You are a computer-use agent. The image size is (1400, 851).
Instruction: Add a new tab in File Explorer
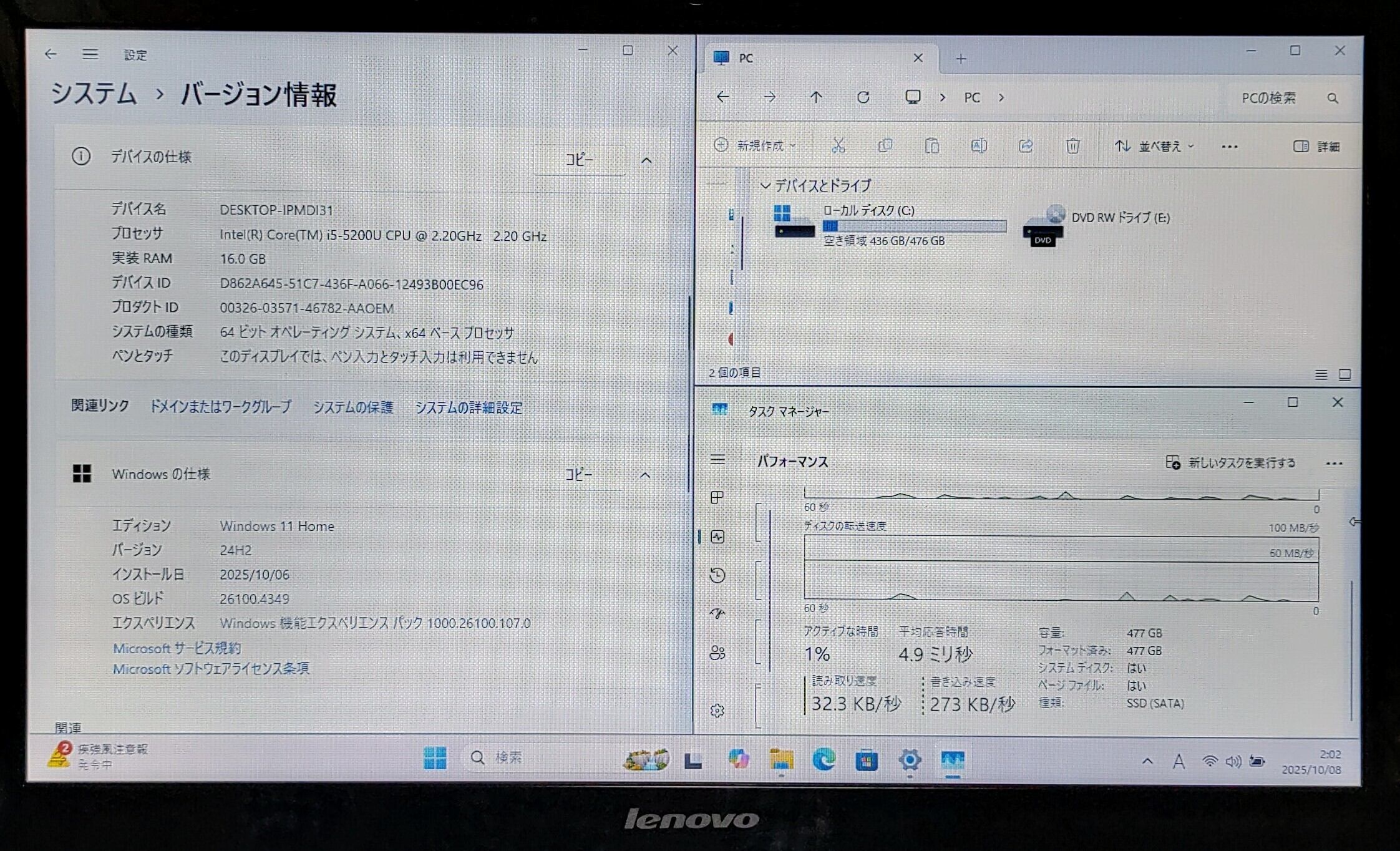coord(961,59)
